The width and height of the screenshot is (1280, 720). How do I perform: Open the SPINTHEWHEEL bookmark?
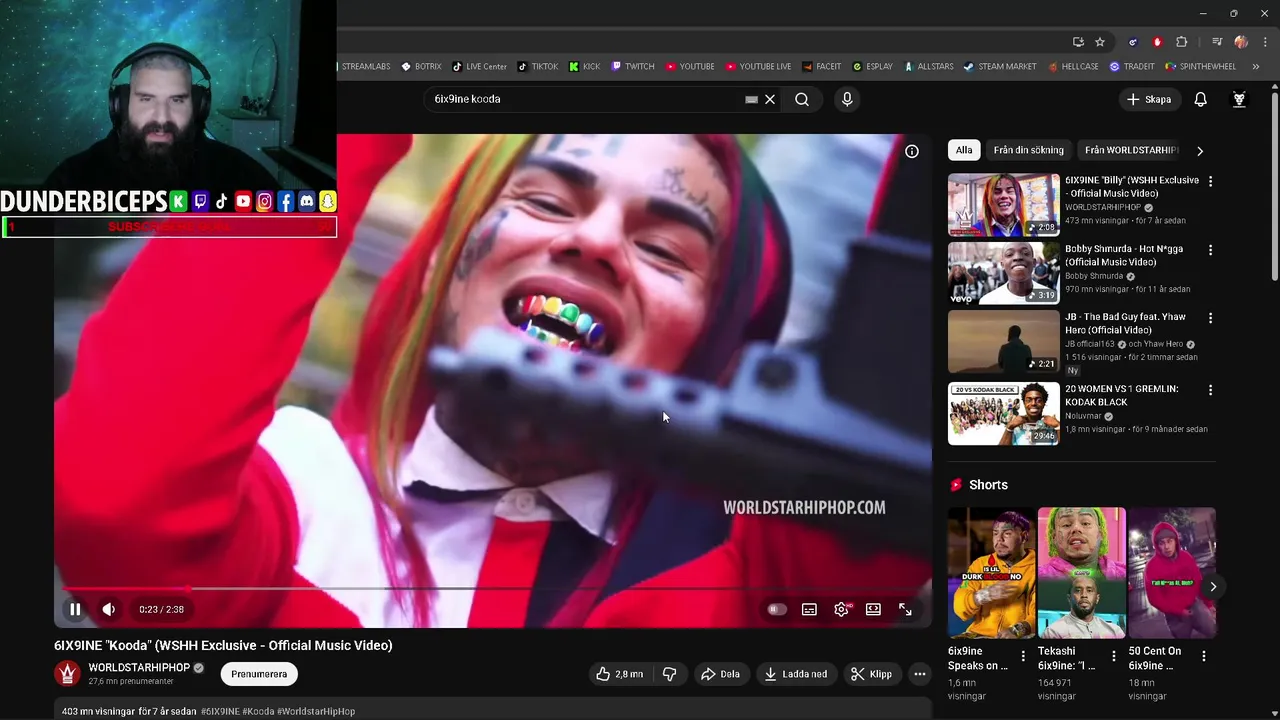point(1200,67)
